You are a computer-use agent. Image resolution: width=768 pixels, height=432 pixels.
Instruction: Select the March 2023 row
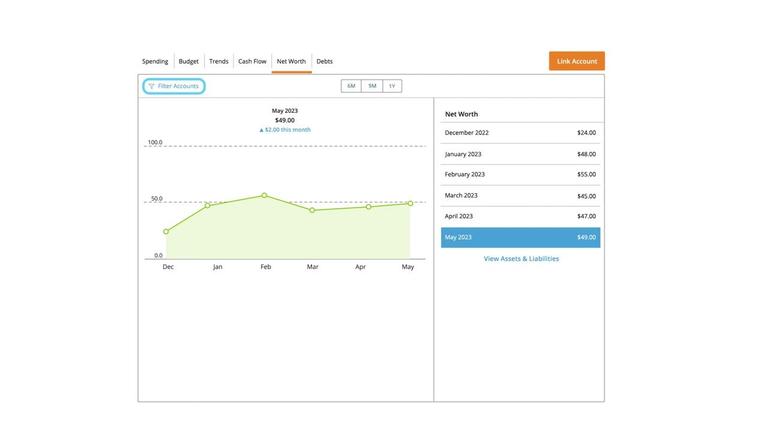(520, 195)
